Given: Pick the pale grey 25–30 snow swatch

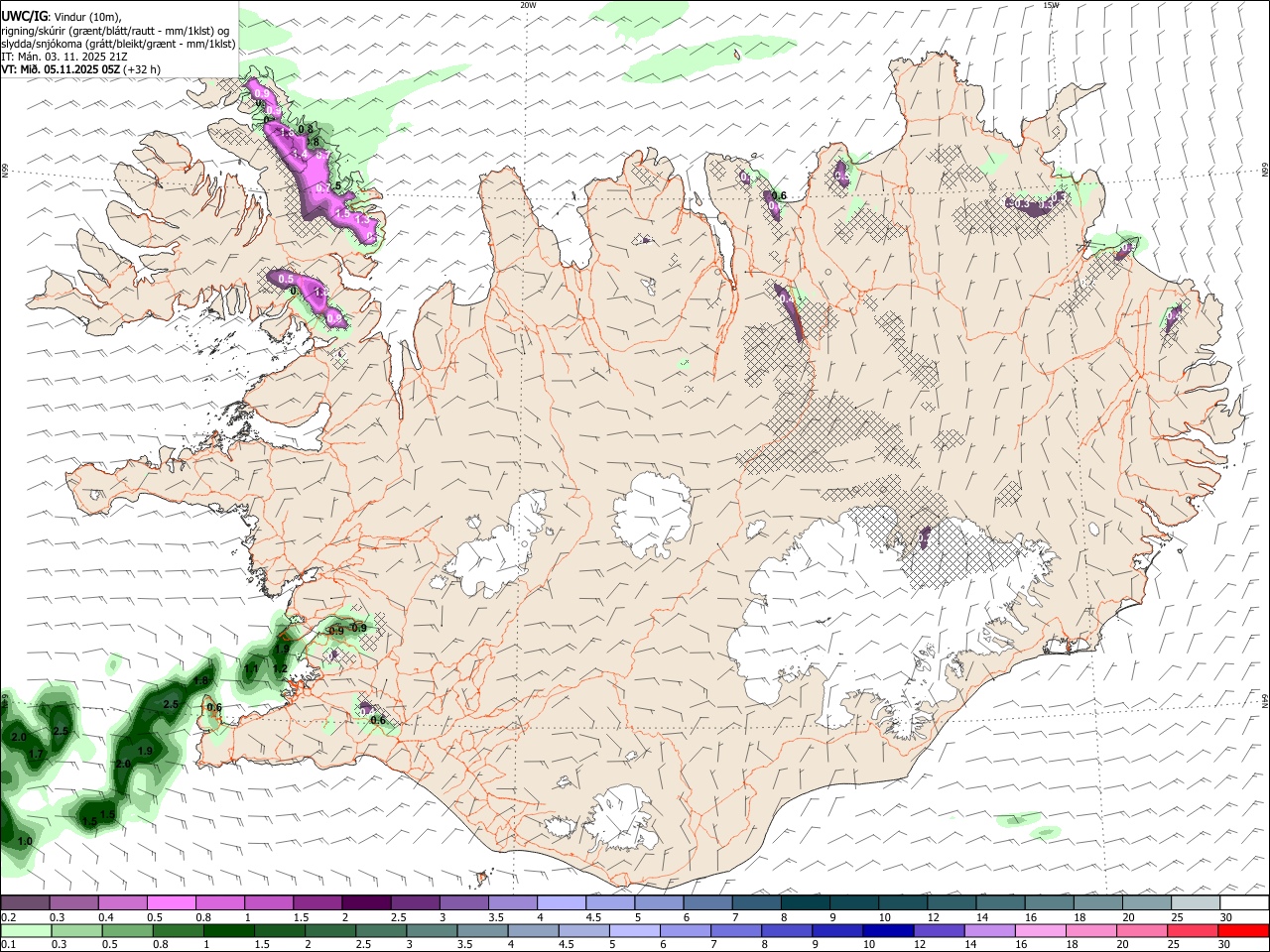Looking at the screenshot, I should coord(1196,903).
